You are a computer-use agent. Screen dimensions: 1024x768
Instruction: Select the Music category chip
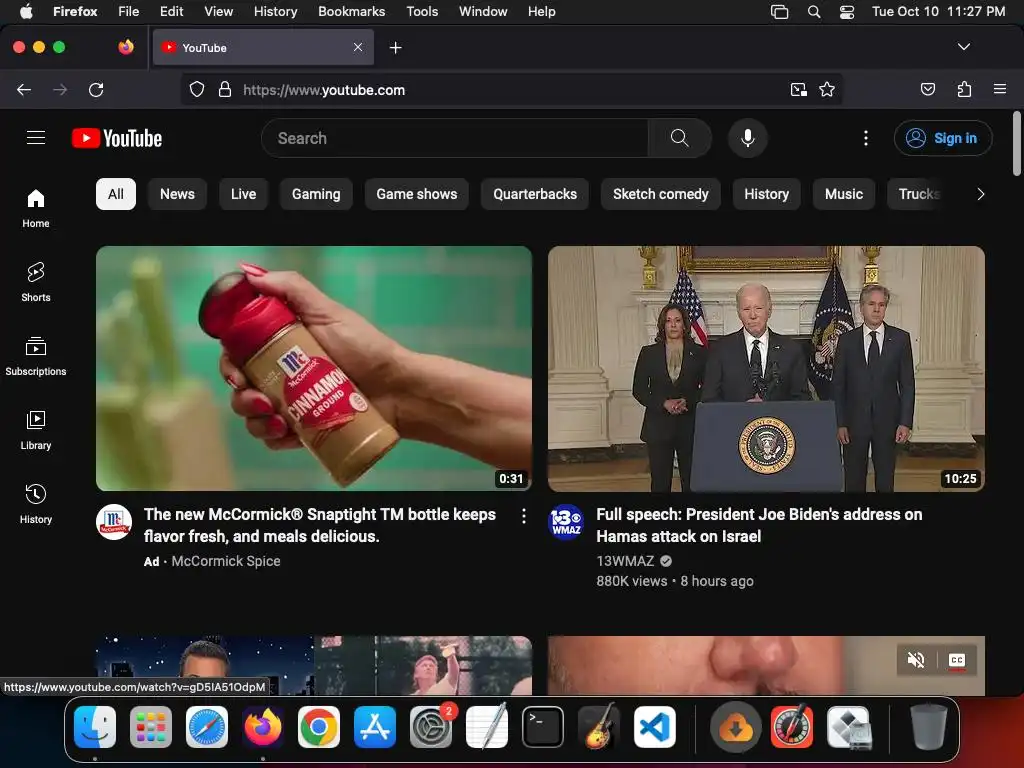[x=844, y=194]
